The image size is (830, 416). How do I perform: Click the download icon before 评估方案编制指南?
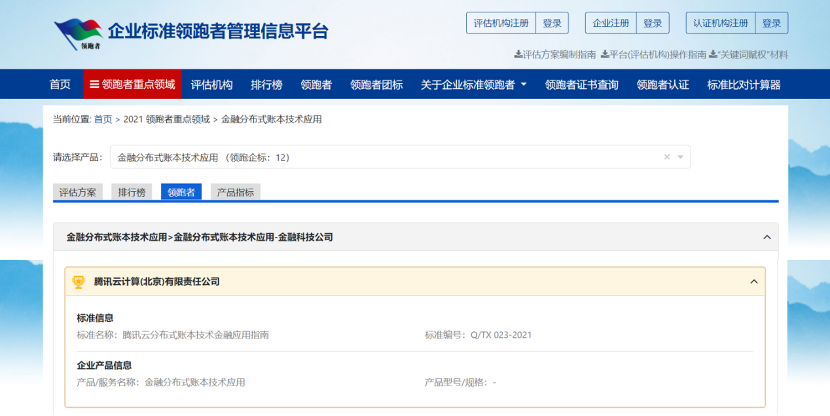click(518, 55)
